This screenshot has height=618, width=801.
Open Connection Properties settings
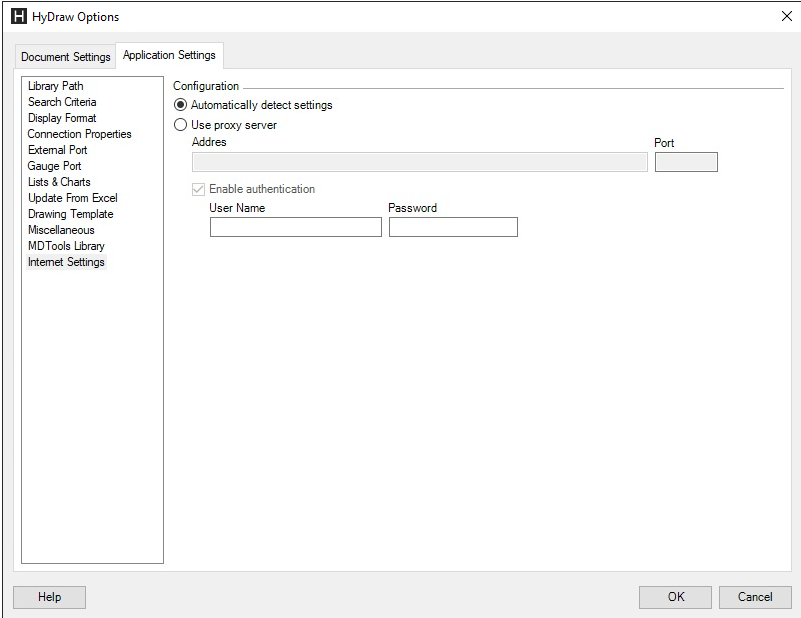point(79,134)
